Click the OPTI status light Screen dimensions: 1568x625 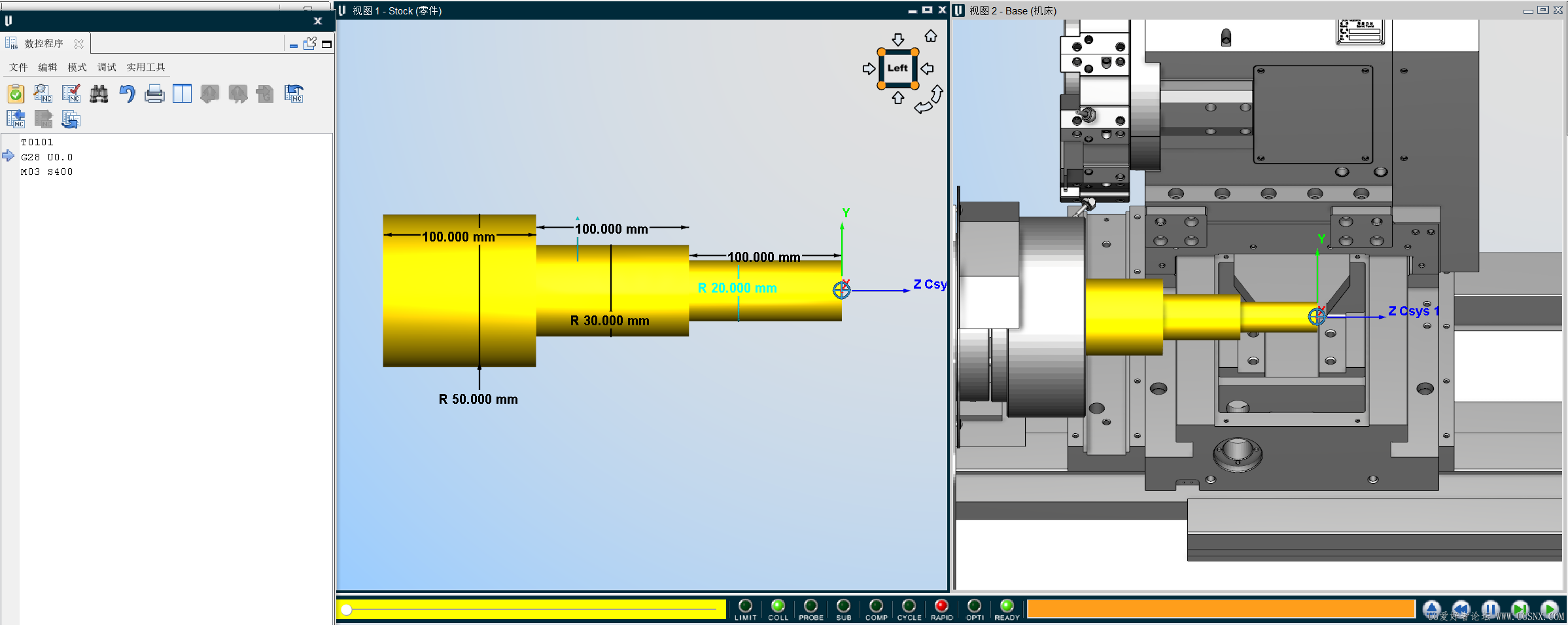974,606
